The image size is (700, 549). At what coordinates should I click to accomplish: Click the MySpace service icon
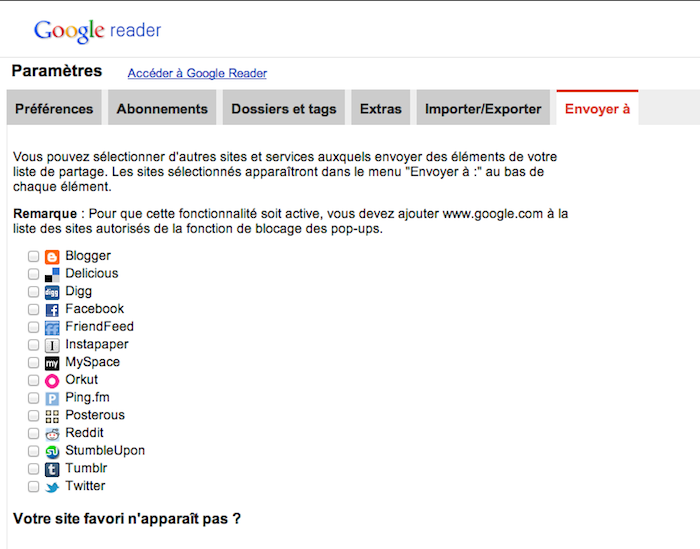[52, 363]
